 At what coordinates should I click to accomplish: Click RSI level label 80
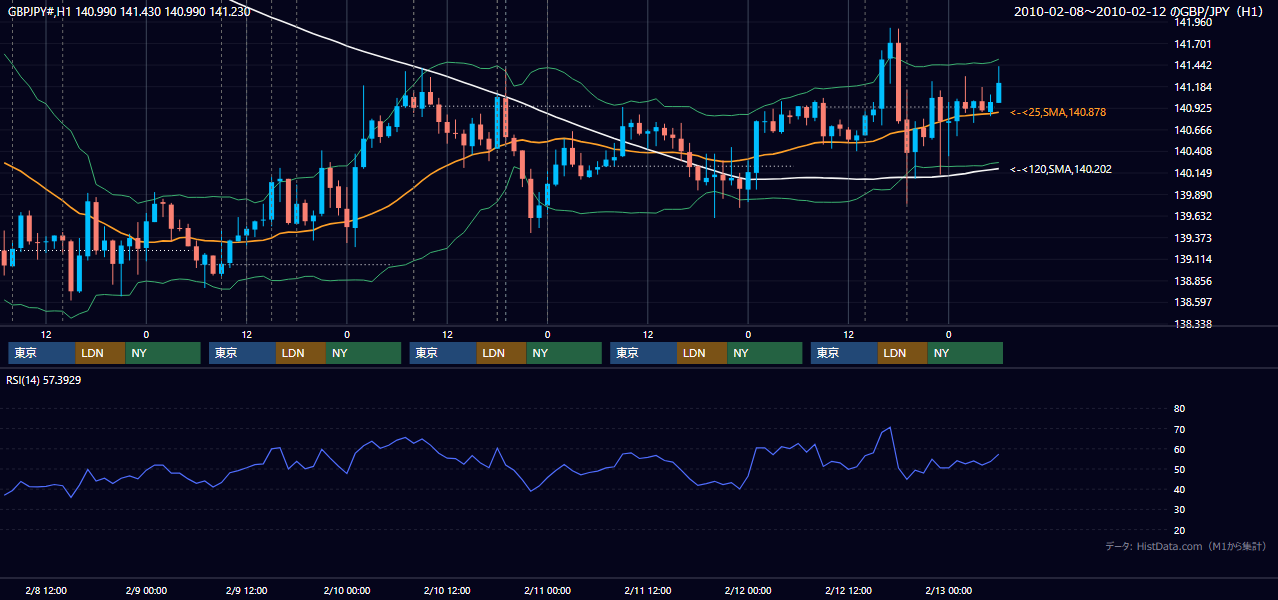[1179, 409]
